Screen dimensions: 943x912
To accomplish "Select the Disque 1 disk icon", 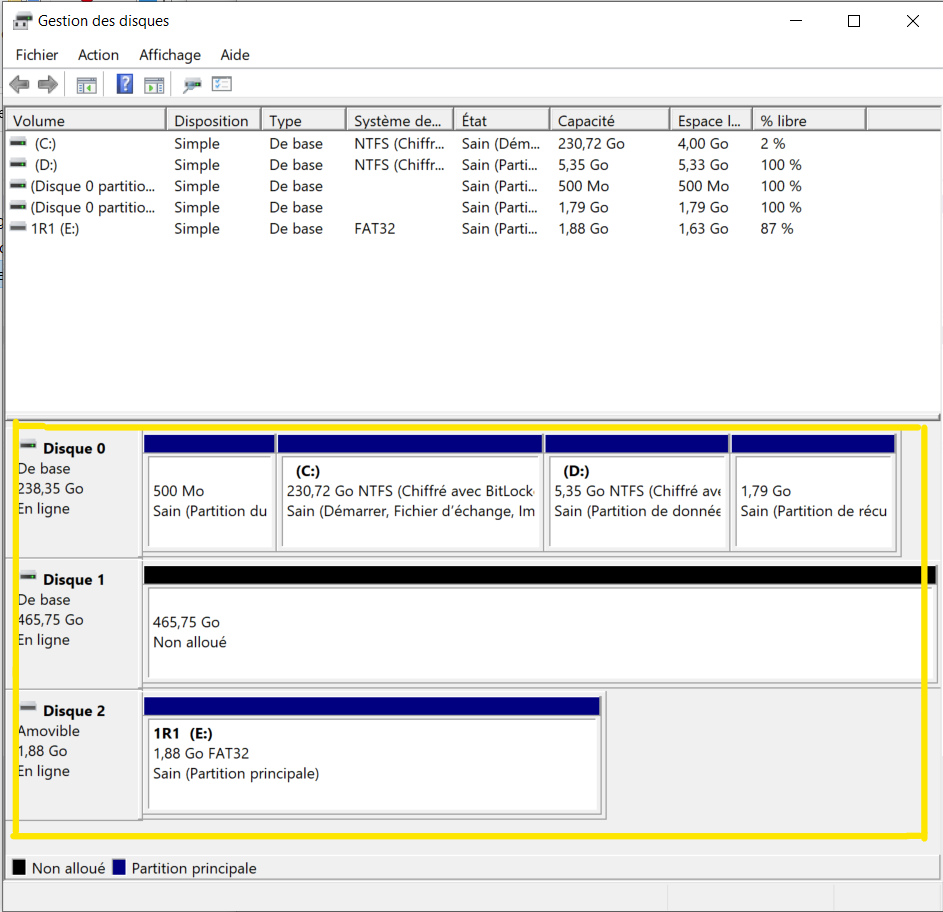I will (x=28, y=578).
